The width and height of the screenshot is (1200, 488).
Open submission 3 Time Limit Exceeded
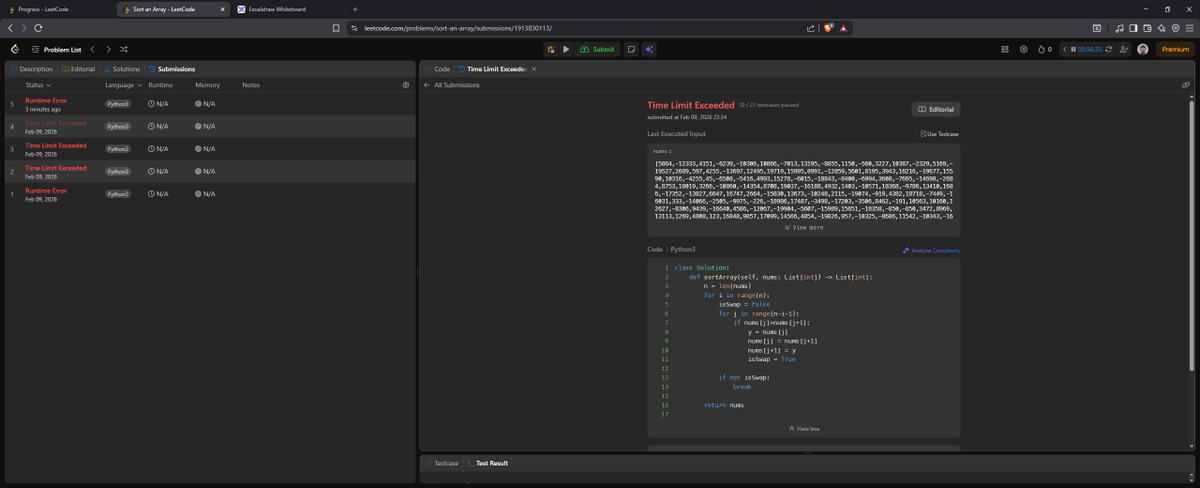click(210, 149)
